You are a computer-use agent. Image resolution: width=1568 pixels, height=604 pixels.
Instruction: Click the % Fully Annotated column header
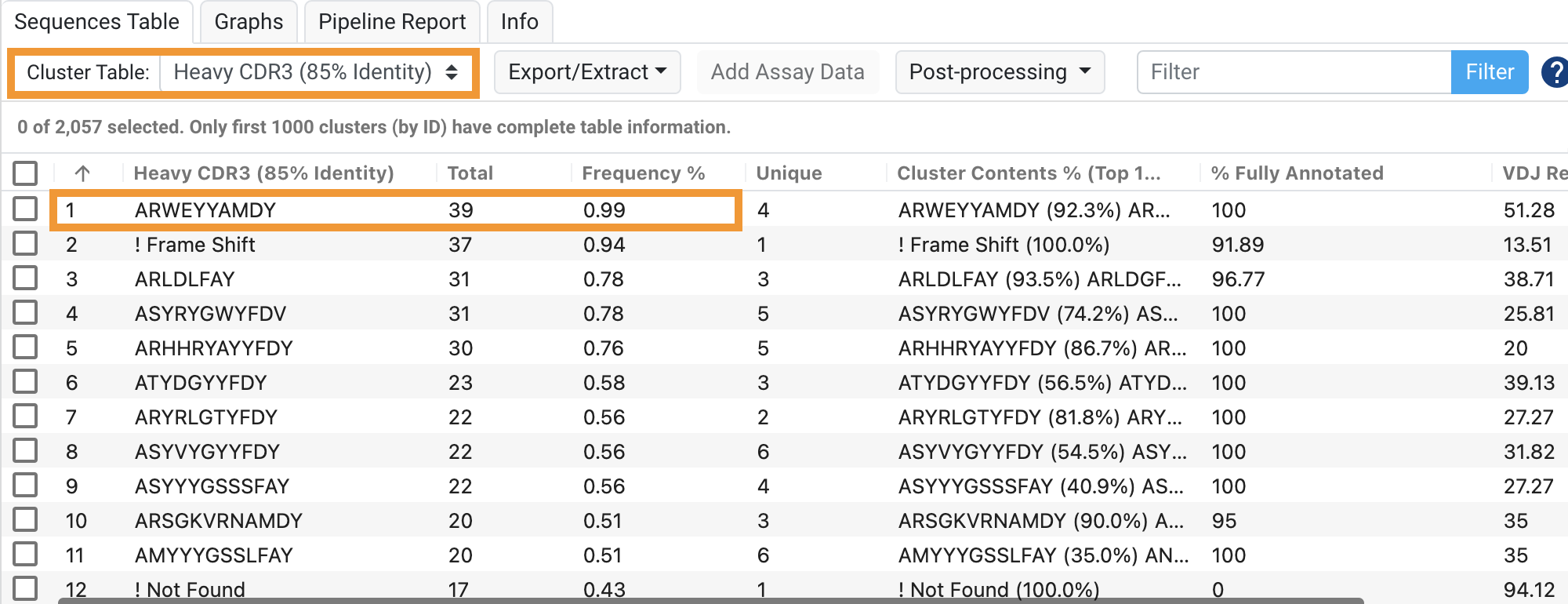click(1297, 173)
